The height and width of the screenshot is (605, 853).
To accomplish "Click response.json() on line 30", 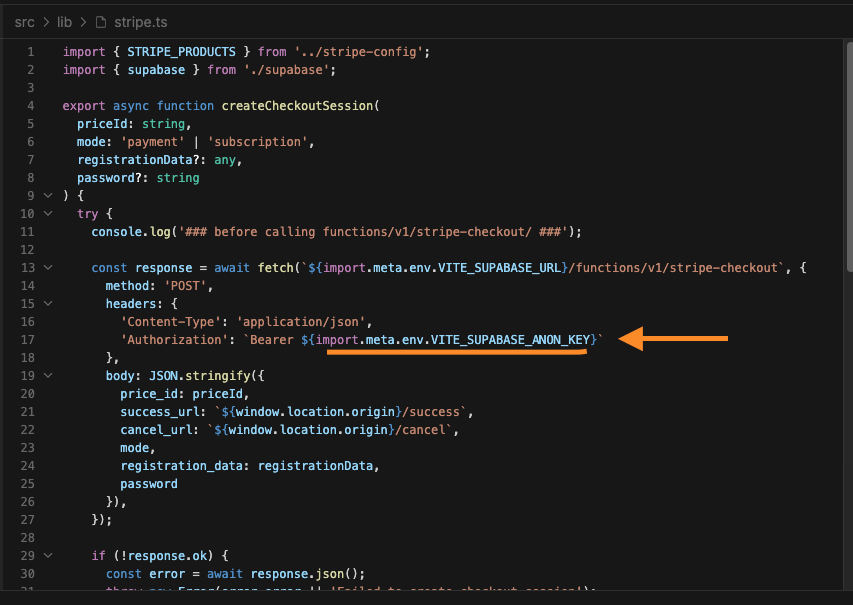I will (x=304, y=573).
